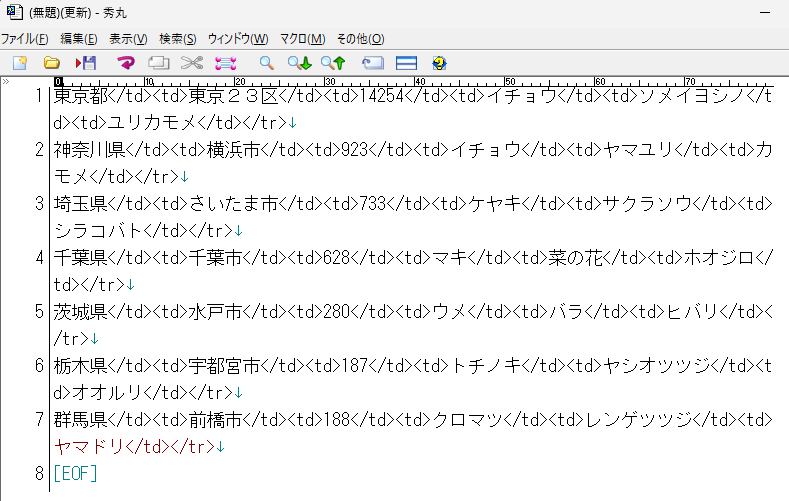Select line number 3 in the margin
Image resolution: width=789 pixels, height=501 pixels.
(39, 203)
